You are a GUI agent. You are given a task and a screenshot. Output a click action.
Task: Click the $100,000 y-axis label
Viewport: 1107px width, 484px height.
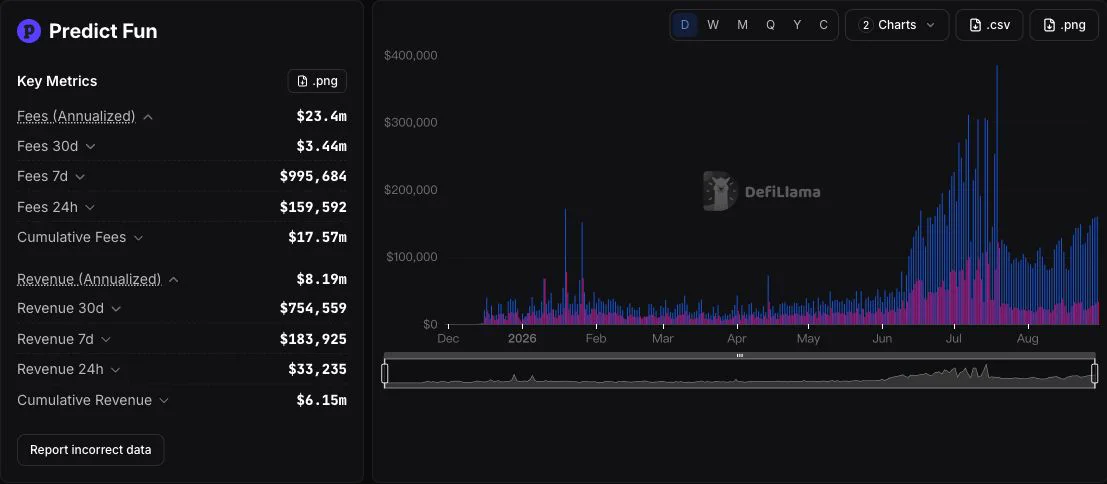411,258
